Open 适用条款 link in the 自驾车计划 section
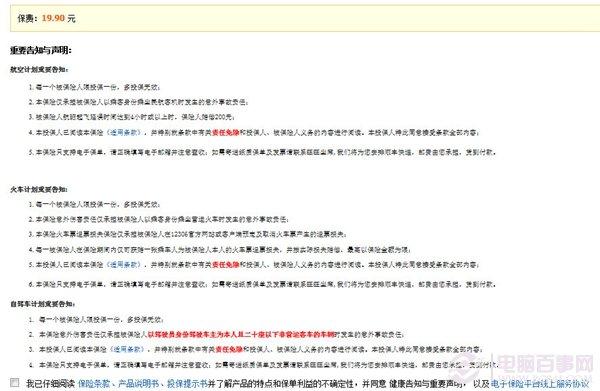This screenshot has width=600, height=391. click(x=127, y=349)
